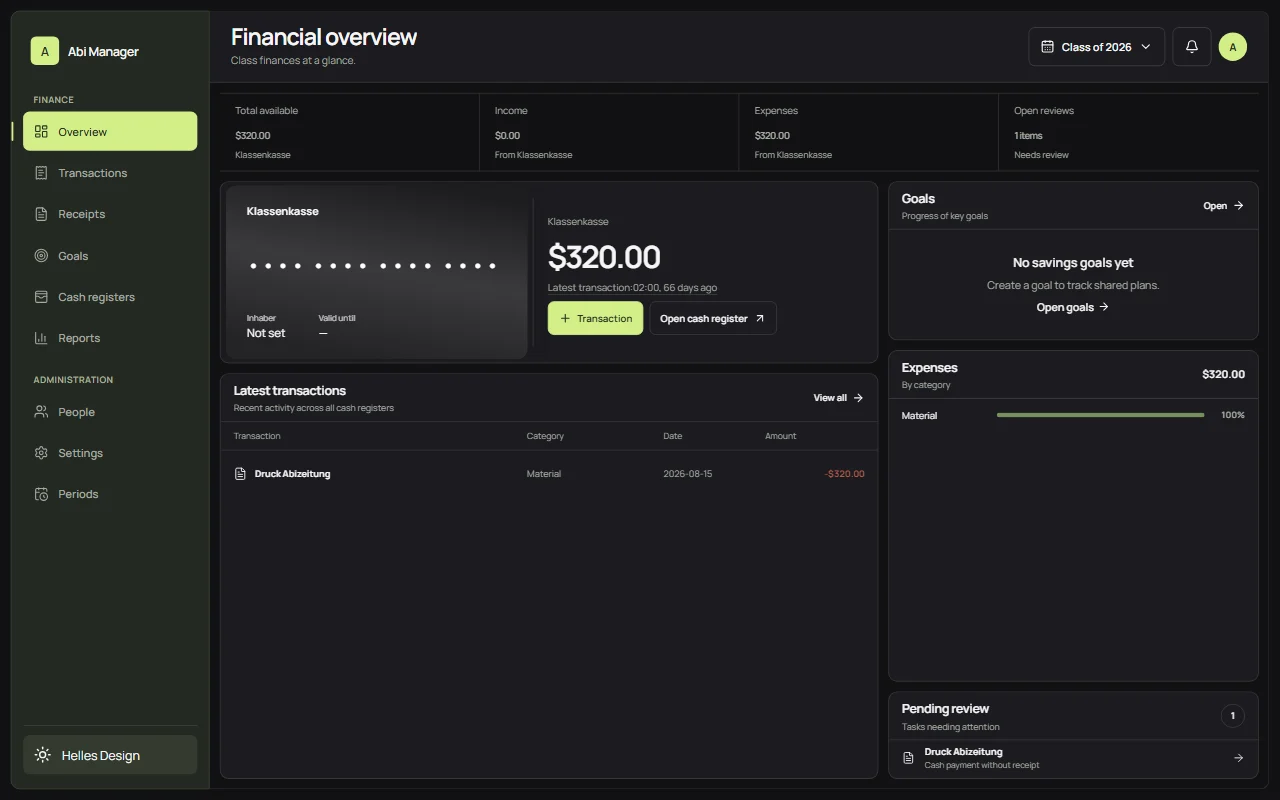Click the Income summary card
The image size is (1280, 800).
pos(610,133)
